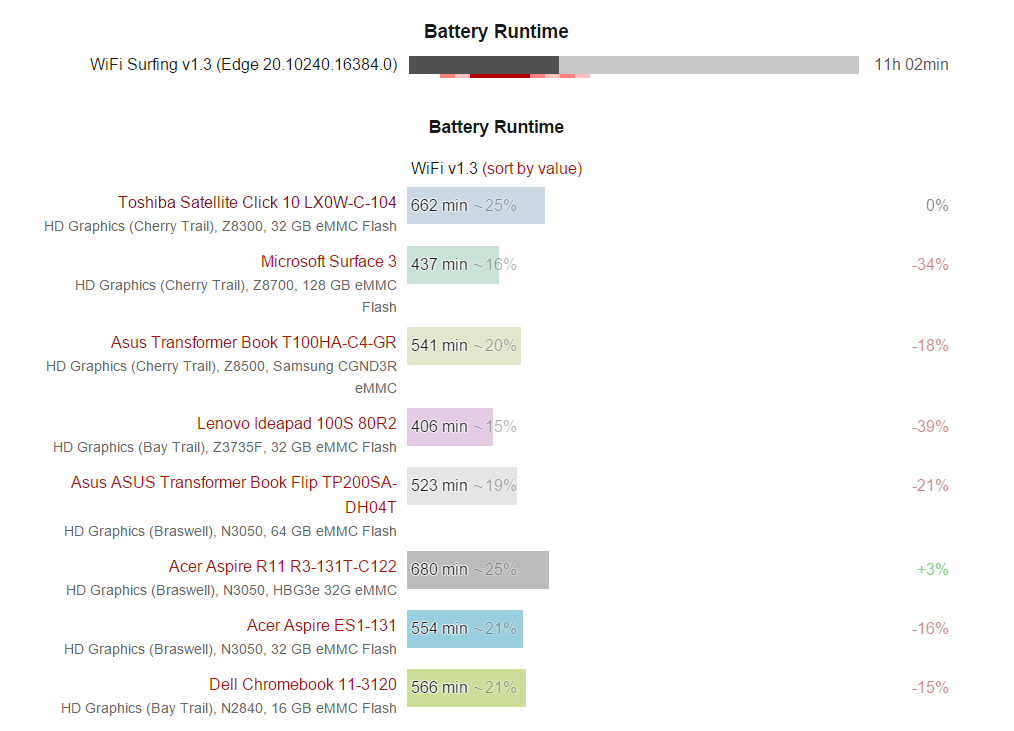Click the 'sort by value' link
The width and height of the screenshot is (1014, 731).
coord(532,169)
